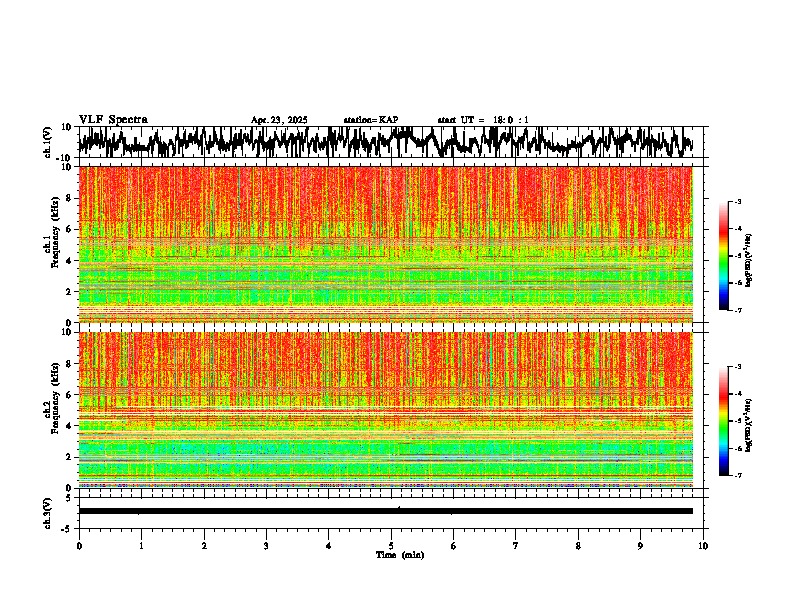The width and height of the screenshot is (792, 612).
Task: Click the ch.1 spectrogram panel
Action: (385, 244)
